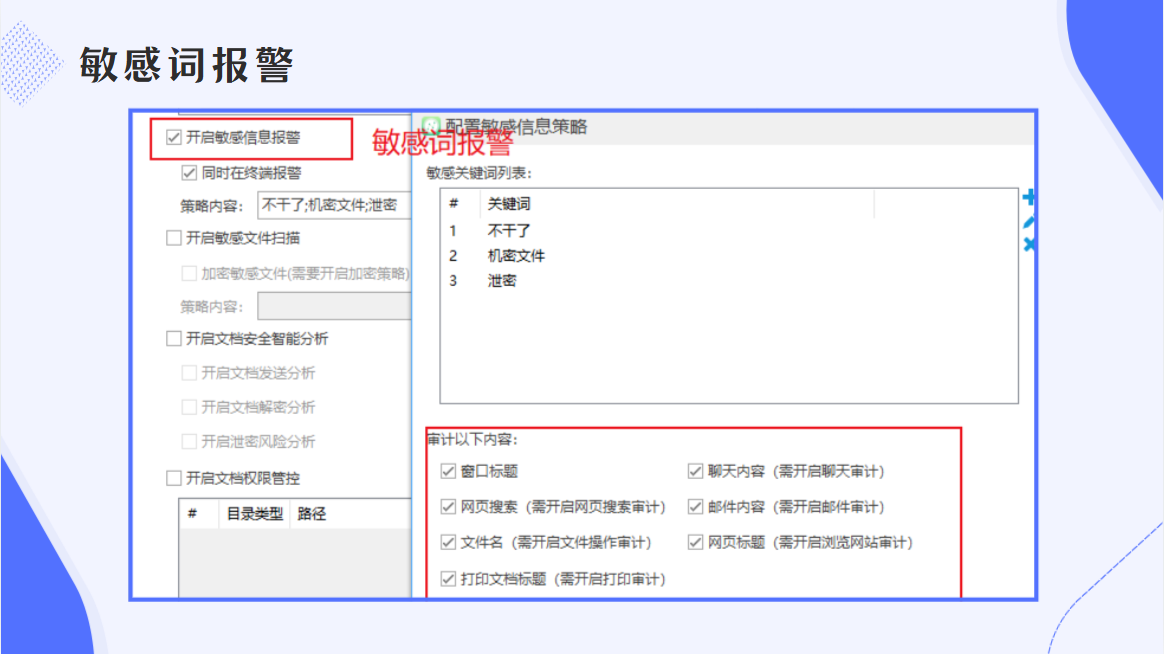Toggle 开启文档发送分析 checkbox
The width and height of the screenshot is (1164, 654).
tap(189, 373)
